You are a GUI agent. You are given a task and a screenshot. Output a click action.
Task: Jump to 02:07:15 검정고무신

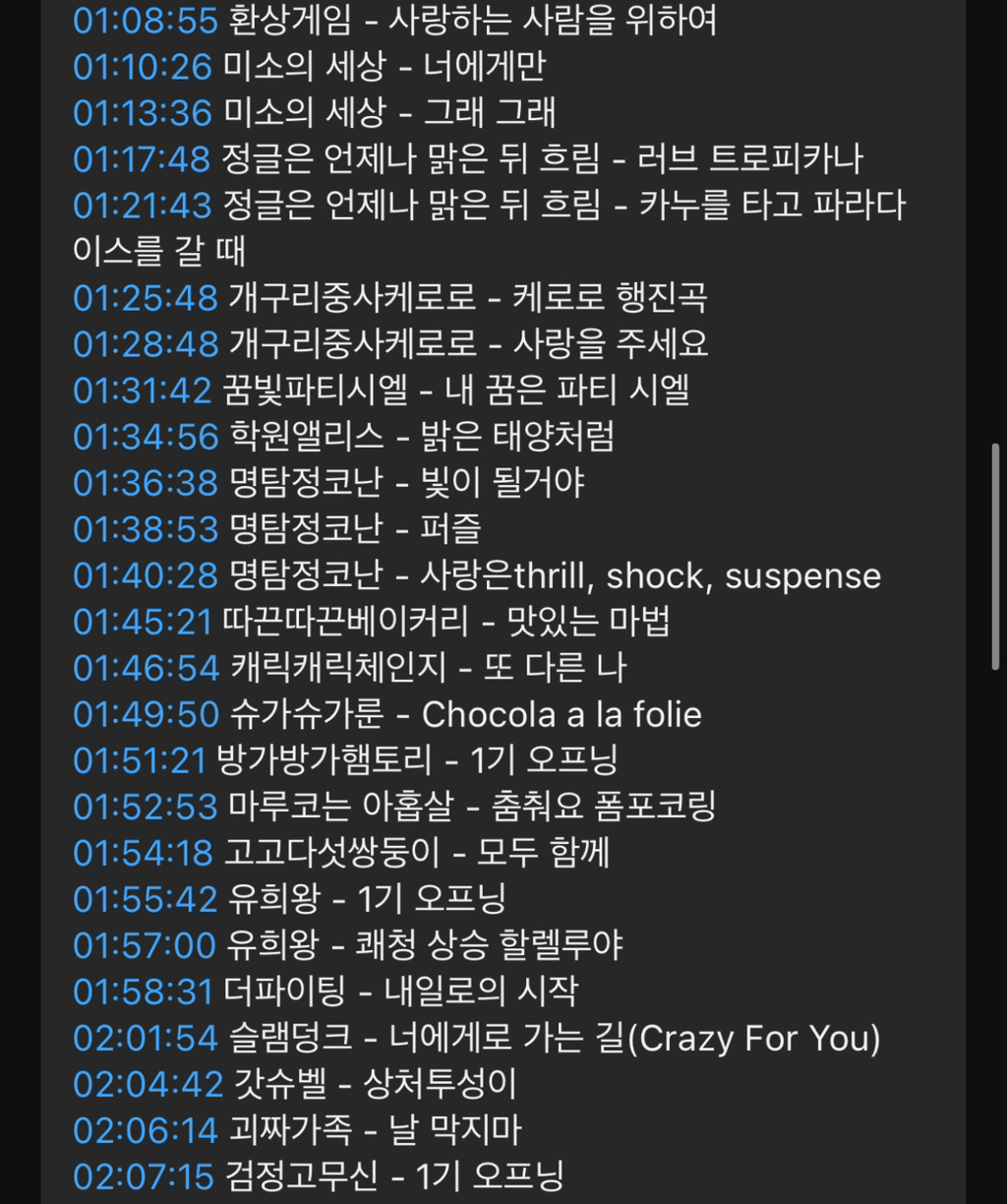click(x=144, y=1176)
